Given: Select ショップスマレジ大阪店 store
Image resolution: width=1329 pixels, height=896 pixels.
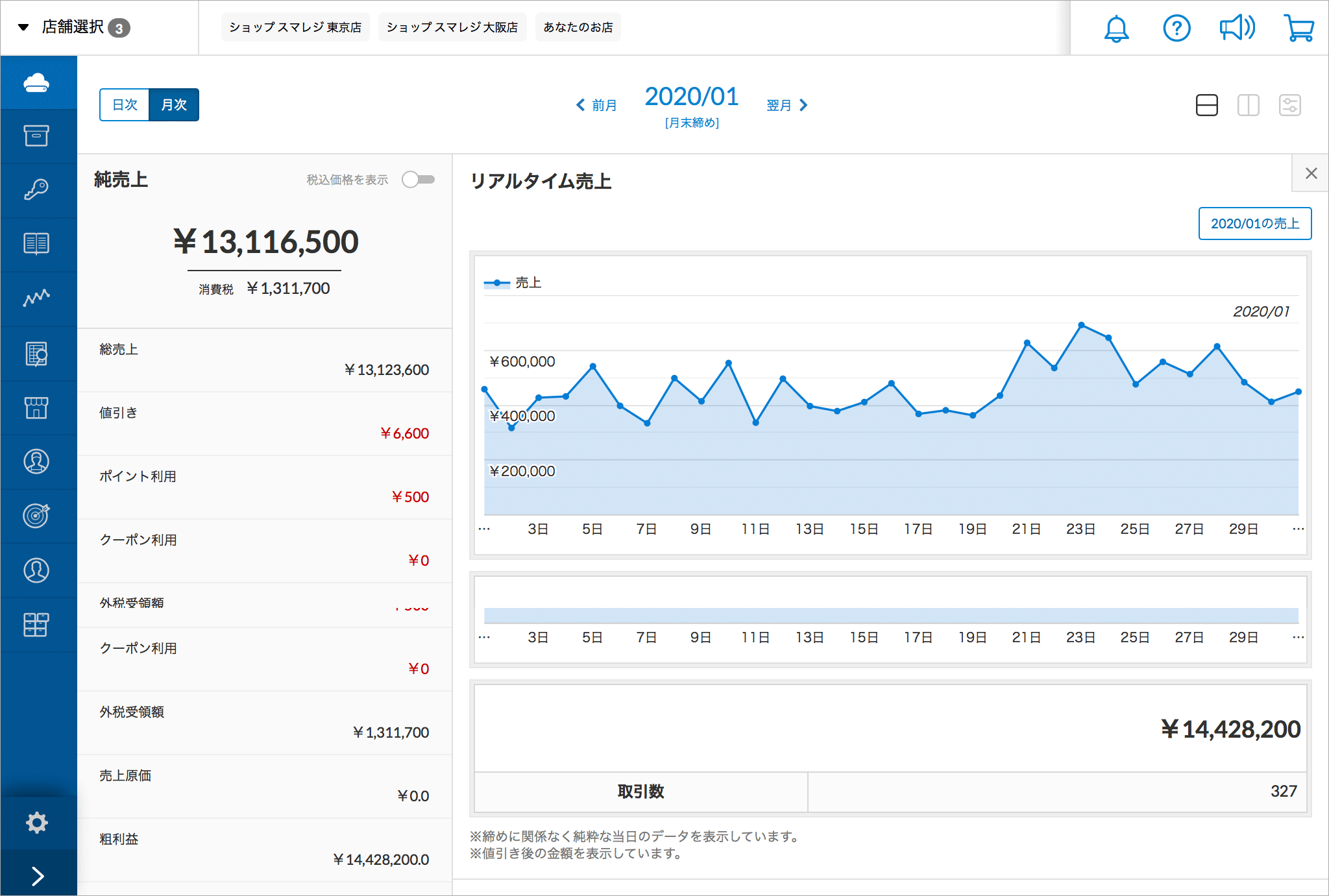Looking at the screenshot, I should click(452, 27).
